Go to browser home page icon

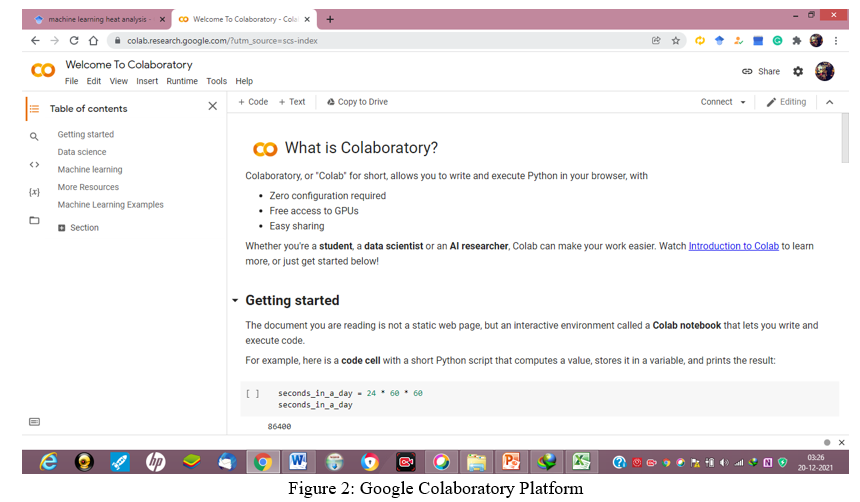94,41
